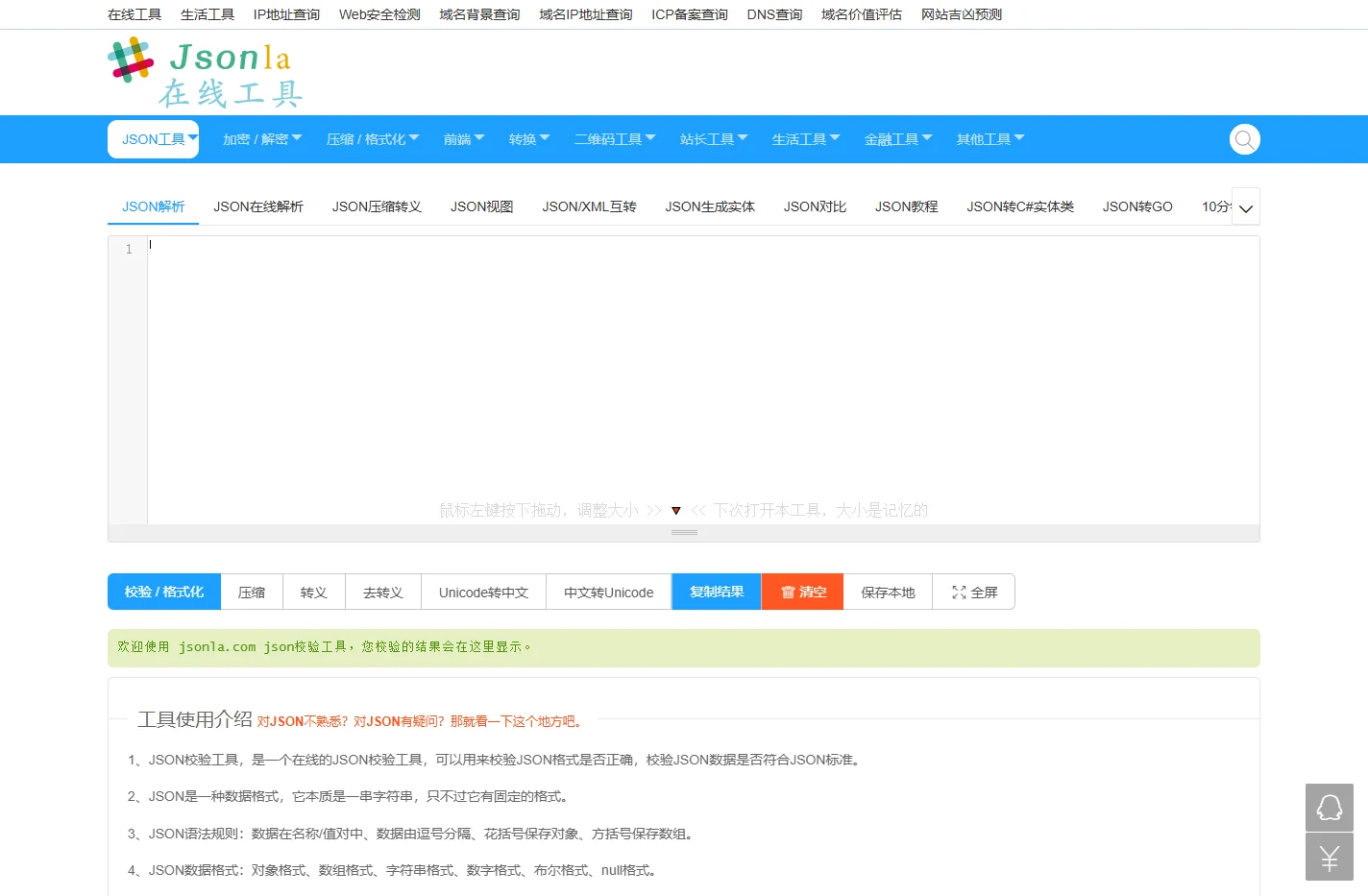Open the 前端 dropdown menu
Screen dimensions: 1368x896
tap(464, 139)
